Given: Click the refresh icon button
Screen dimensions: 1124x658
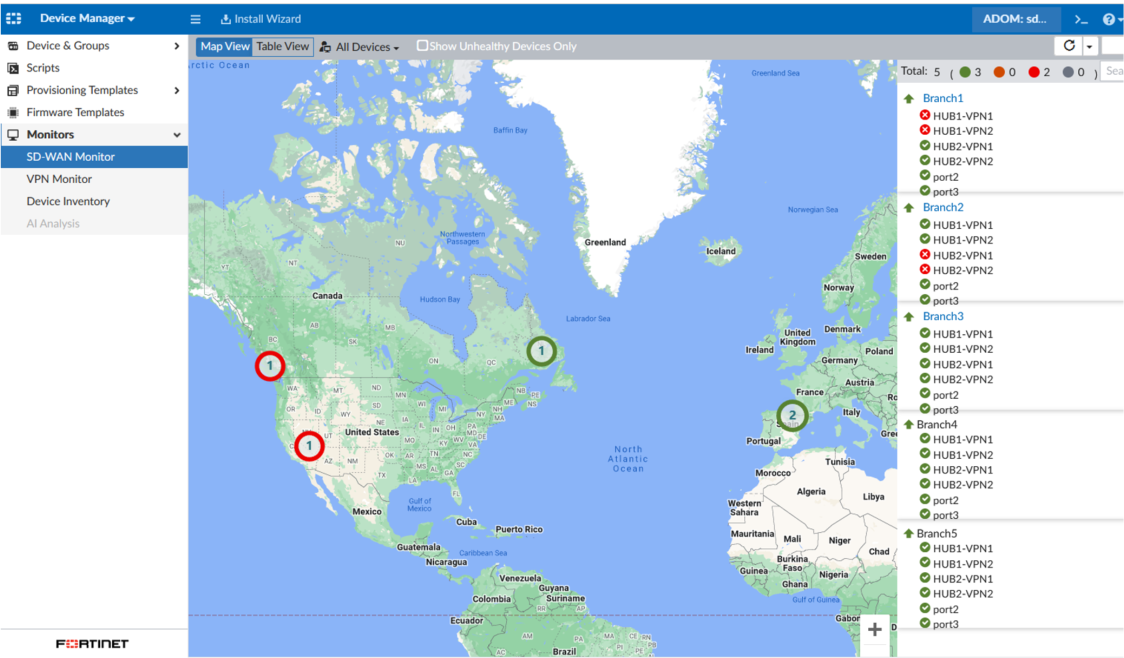Looking at the screenshot, I should point(1069,46).
